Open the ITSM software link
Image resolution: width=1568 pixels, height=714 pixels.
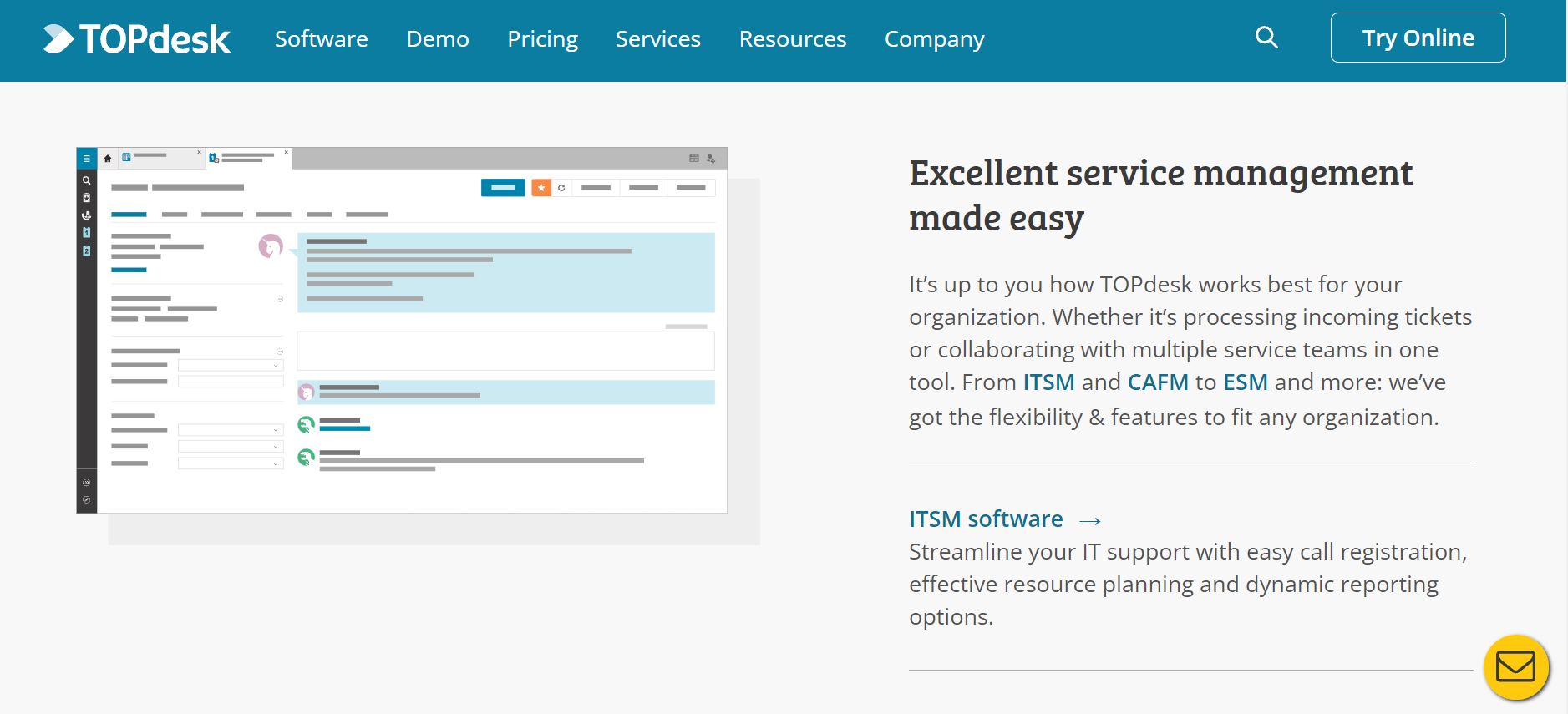coord(986,519)
